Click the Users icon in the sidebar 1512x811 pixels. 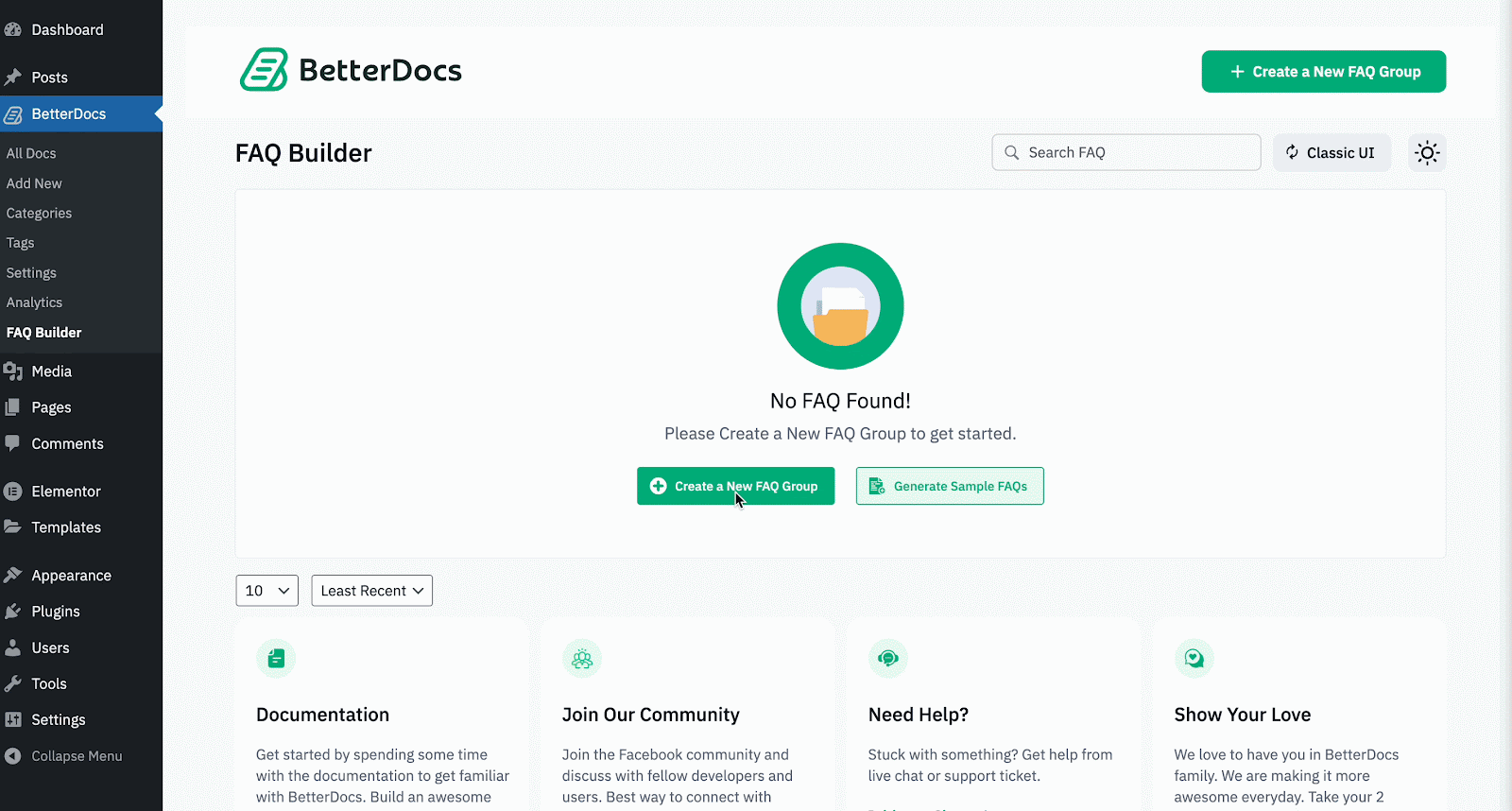(x=13, y=647)
